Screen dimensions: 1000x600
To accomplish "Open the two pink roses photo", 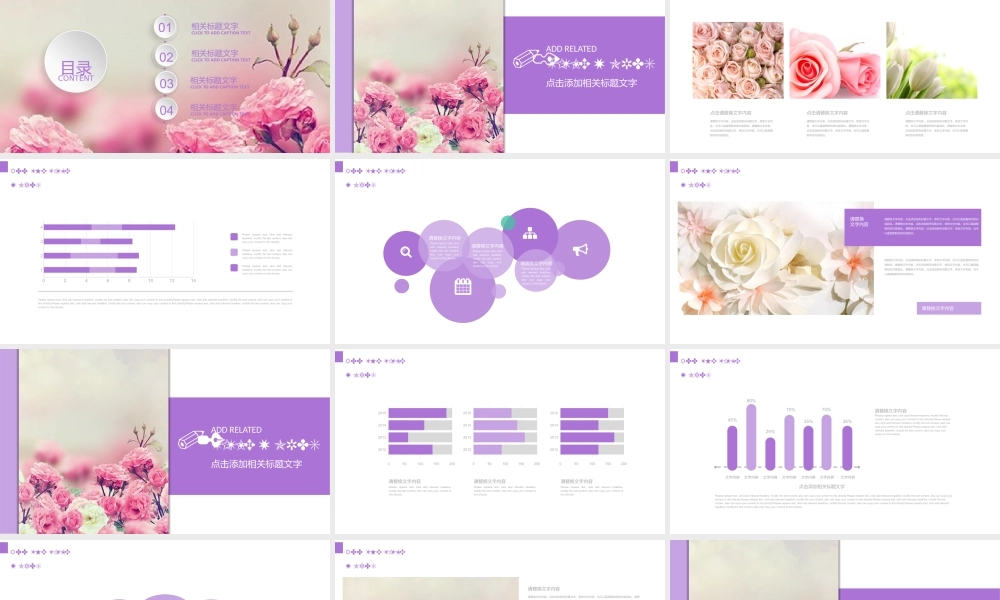I will coord(833,62).
